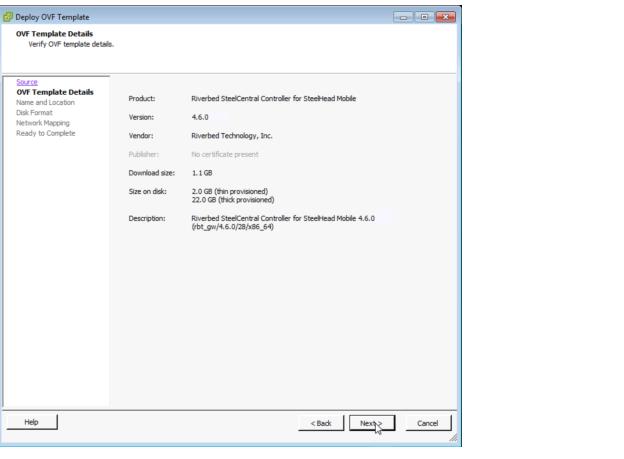Click '22.0 GB (thick provisioned)' text
Image resolution: width=624 pixels, height=459 pixels.
tap(233, 200)
